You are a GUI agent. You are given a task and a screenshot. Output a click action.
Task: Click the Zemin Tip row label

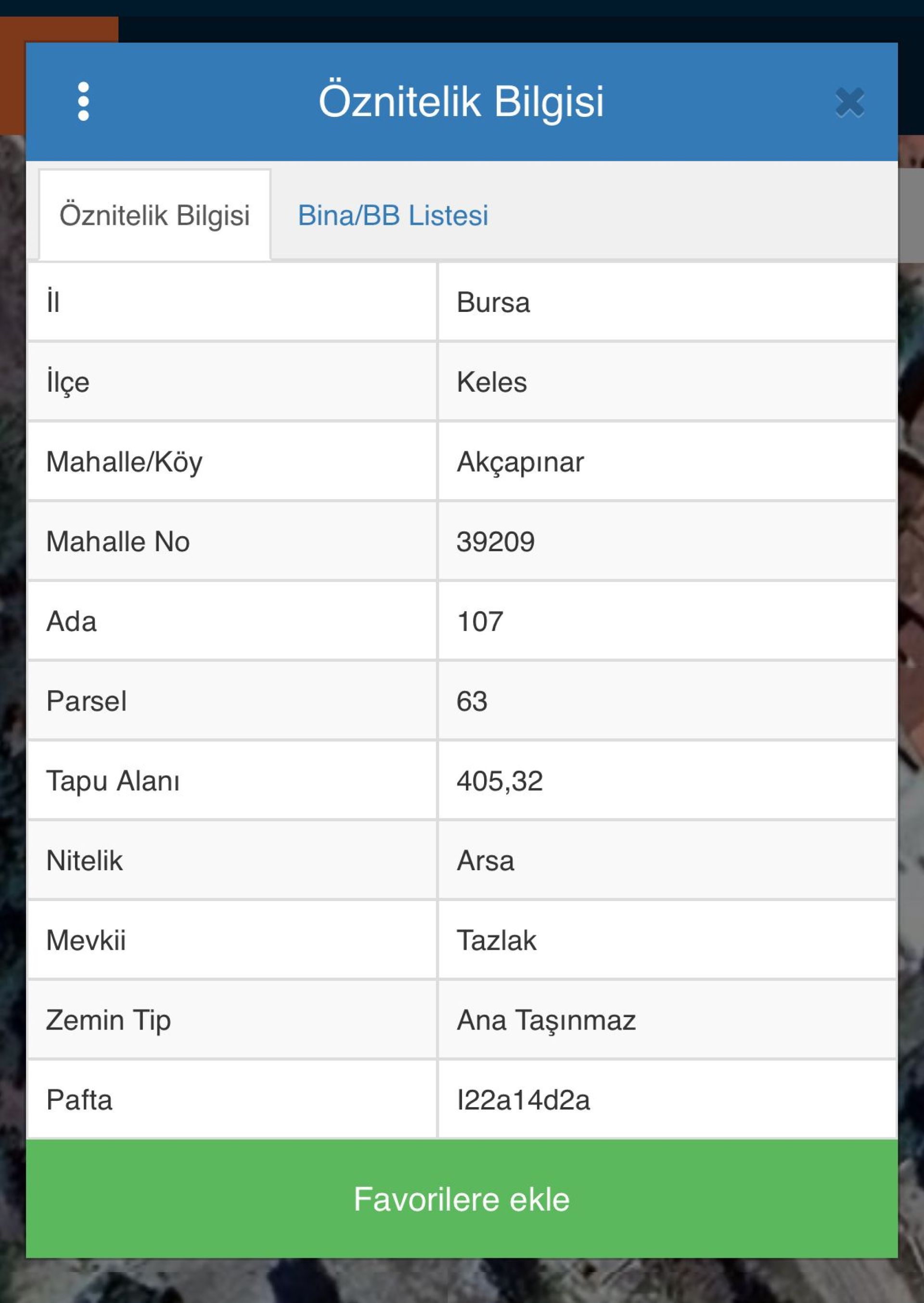point(108,1019)
